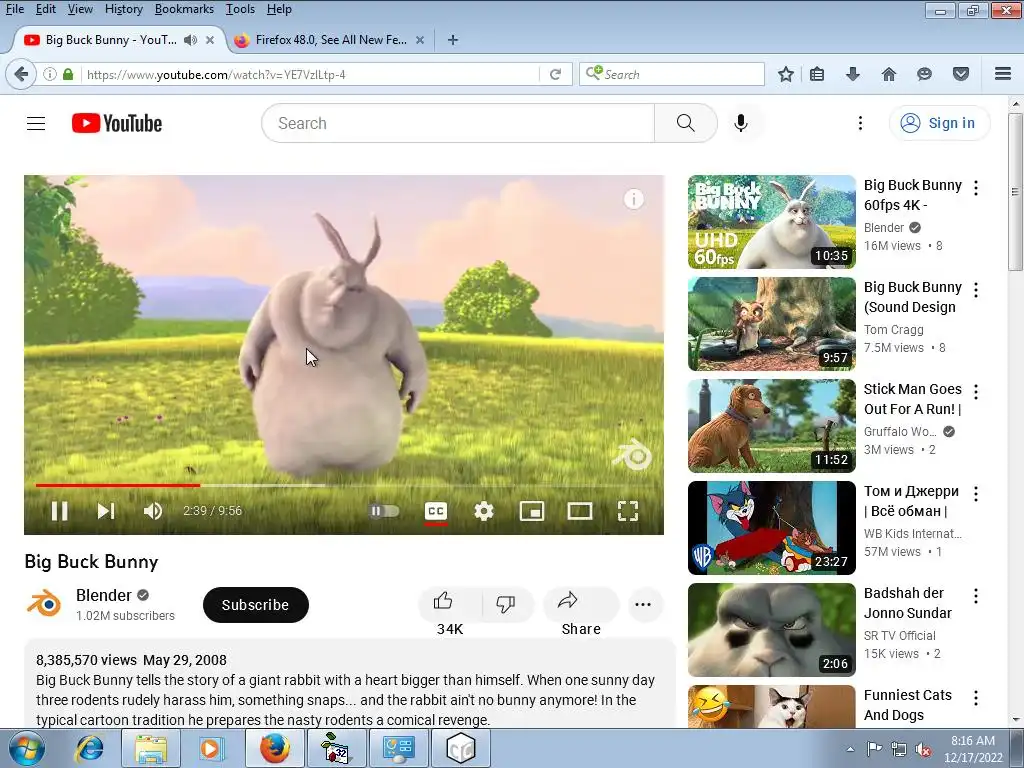The width and height of the screenshot is (1024, 768).
Task: Open the Blender channel name link
Action: (104, 595)
